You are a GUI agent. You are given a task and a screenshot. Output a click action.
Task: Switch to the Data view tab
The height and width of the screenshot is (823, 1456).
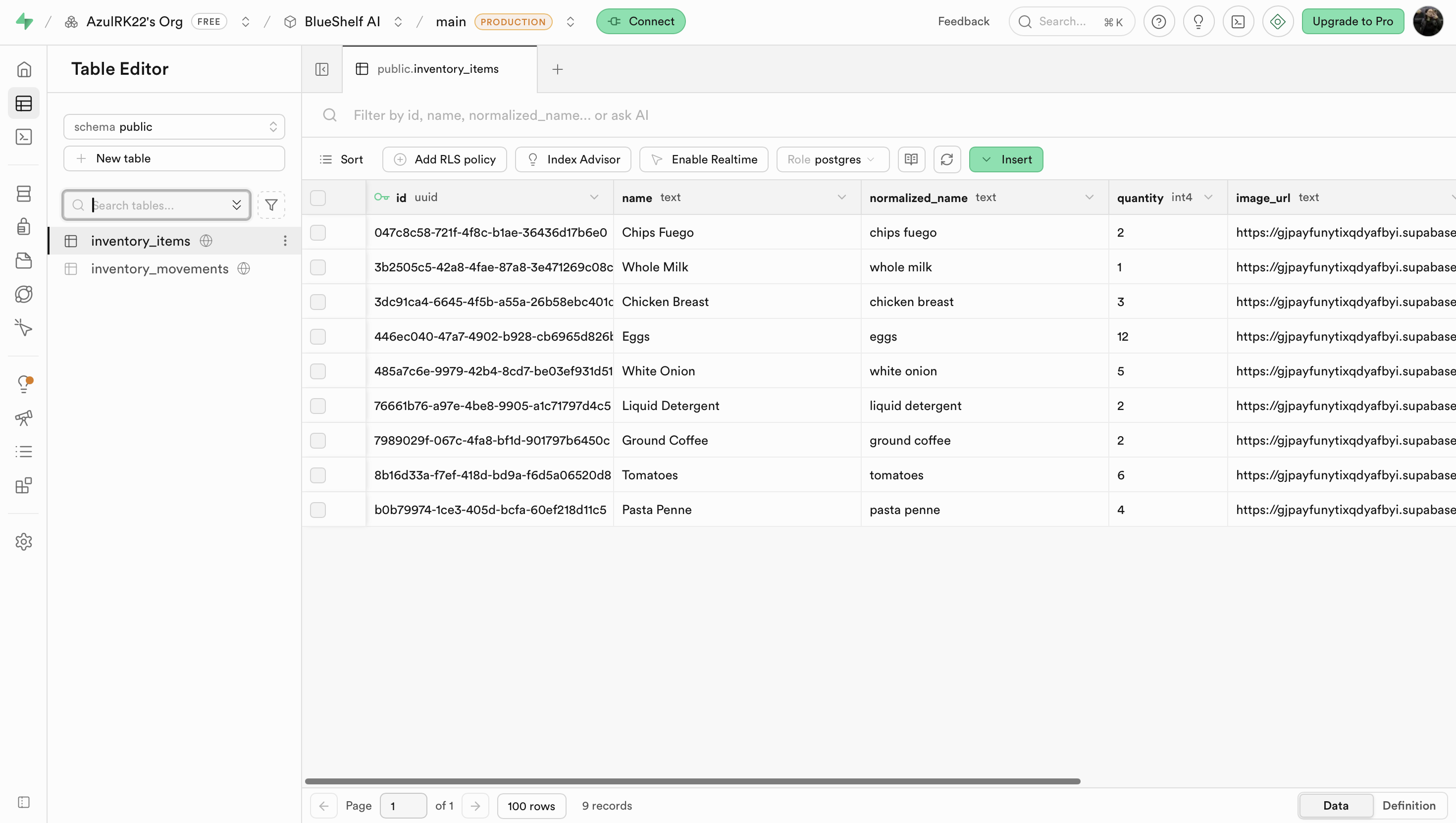(x=1336, y=806)
